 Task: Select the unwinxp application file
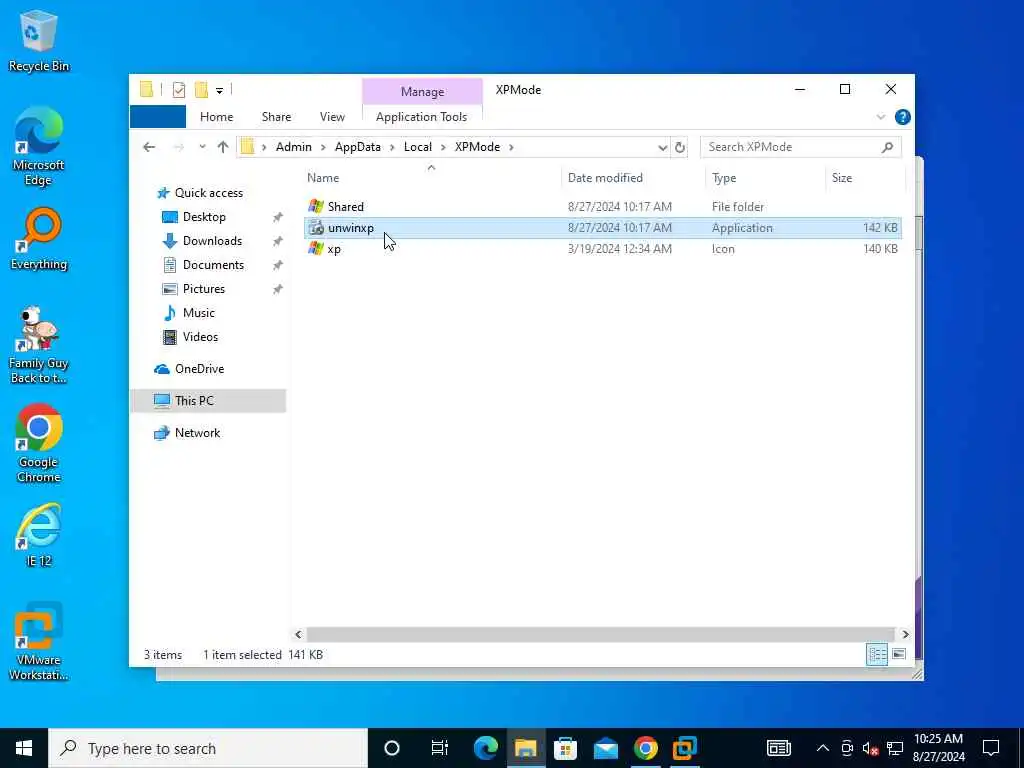click(602, 228)
